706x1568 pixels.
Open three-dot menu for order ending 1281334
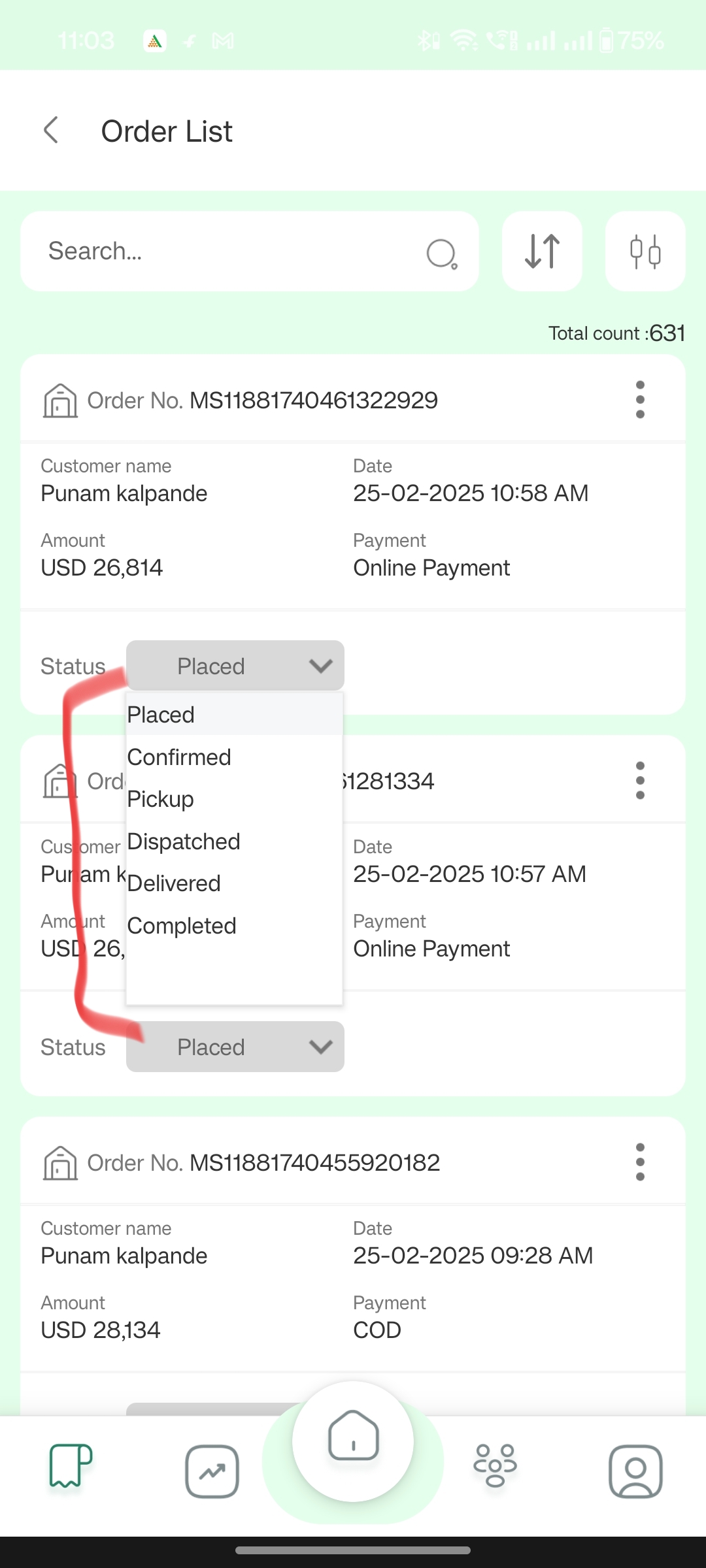tap(640, 781)
